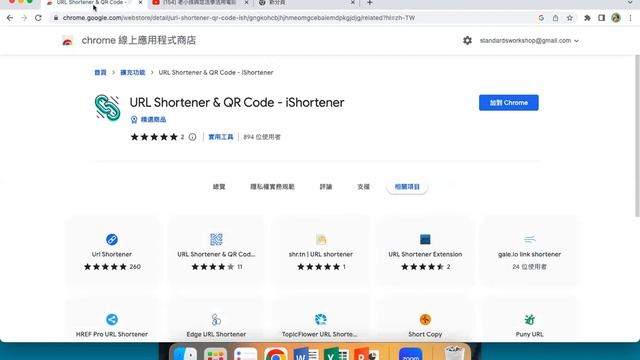
Task: Open a new browser tab
Action: 369,3
